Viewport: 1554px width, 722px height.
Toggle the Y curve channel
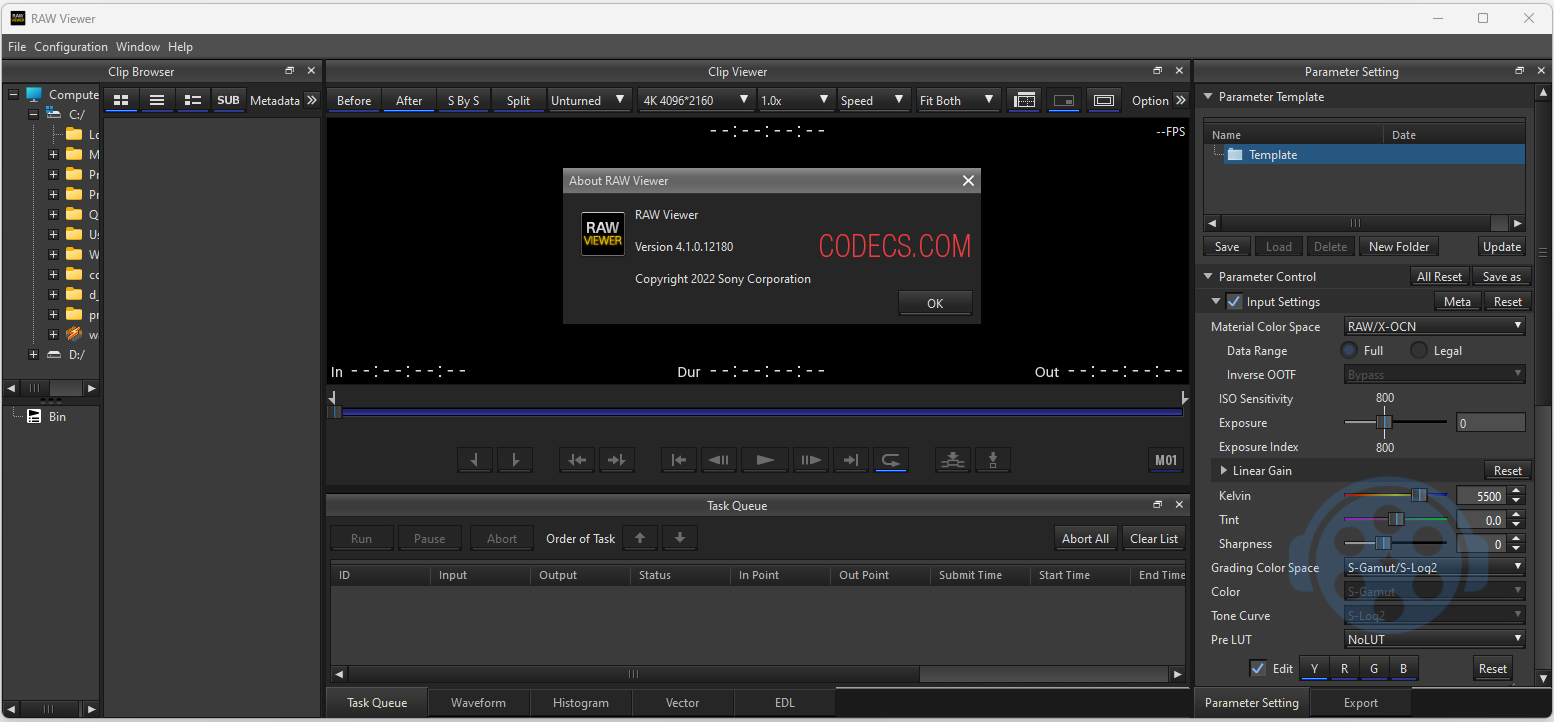(x=1314, y=669)
